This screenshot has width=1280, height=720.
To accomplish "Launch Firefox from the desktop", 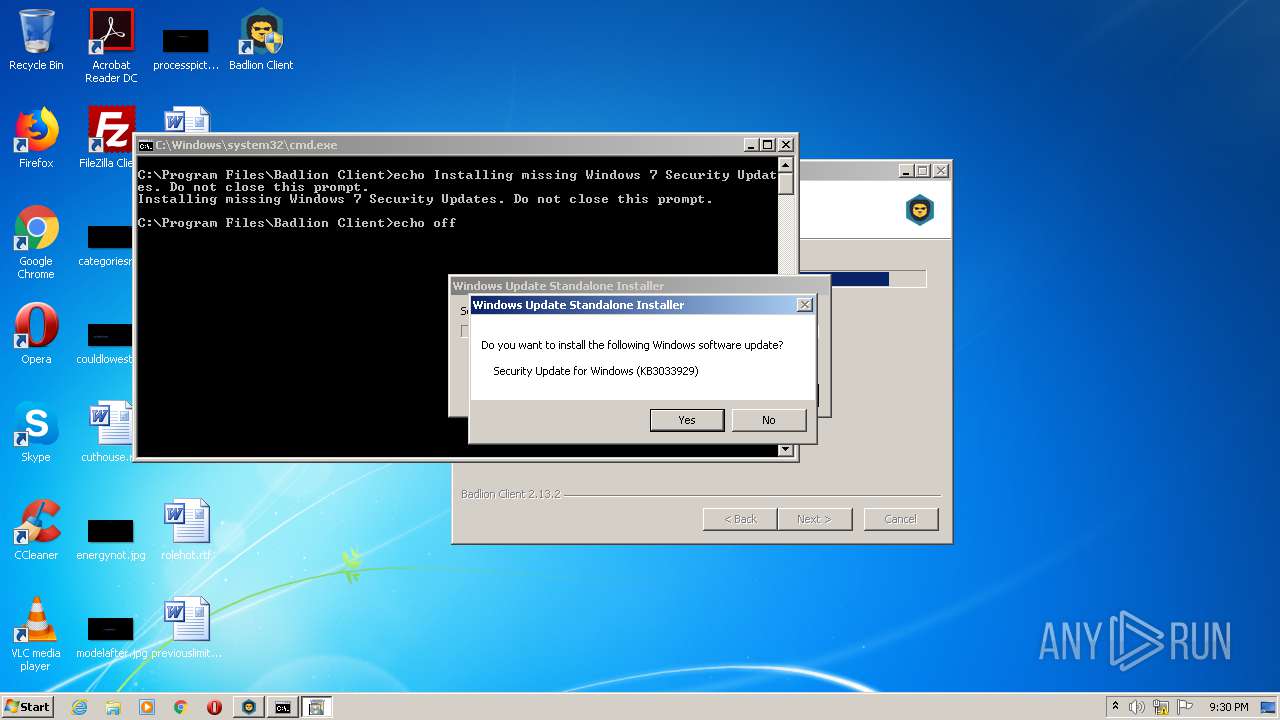I will tap(36, 138).
